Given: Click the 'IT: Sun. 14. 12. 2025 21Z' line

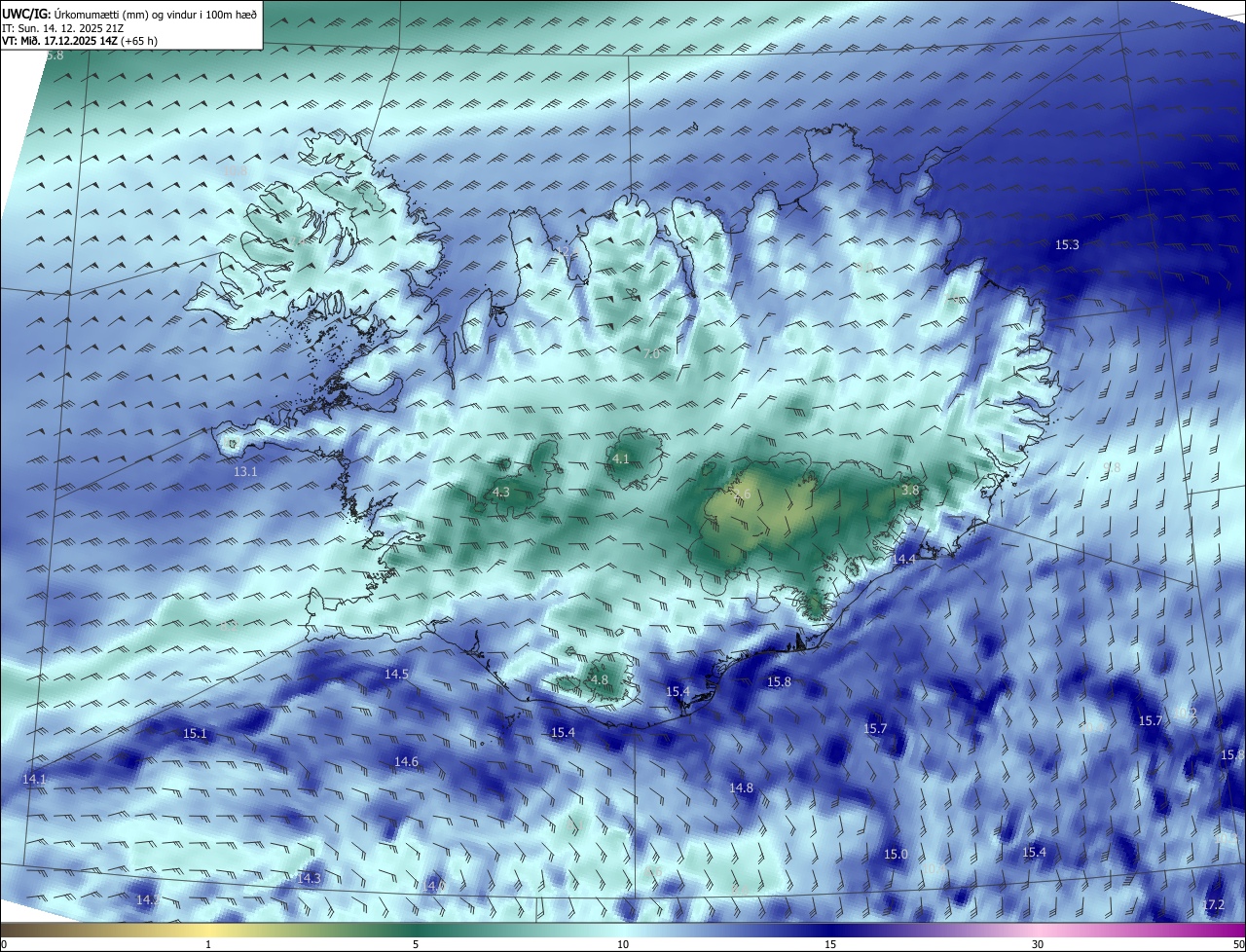Looking at the screenshot, I should (x=63, y=27).
